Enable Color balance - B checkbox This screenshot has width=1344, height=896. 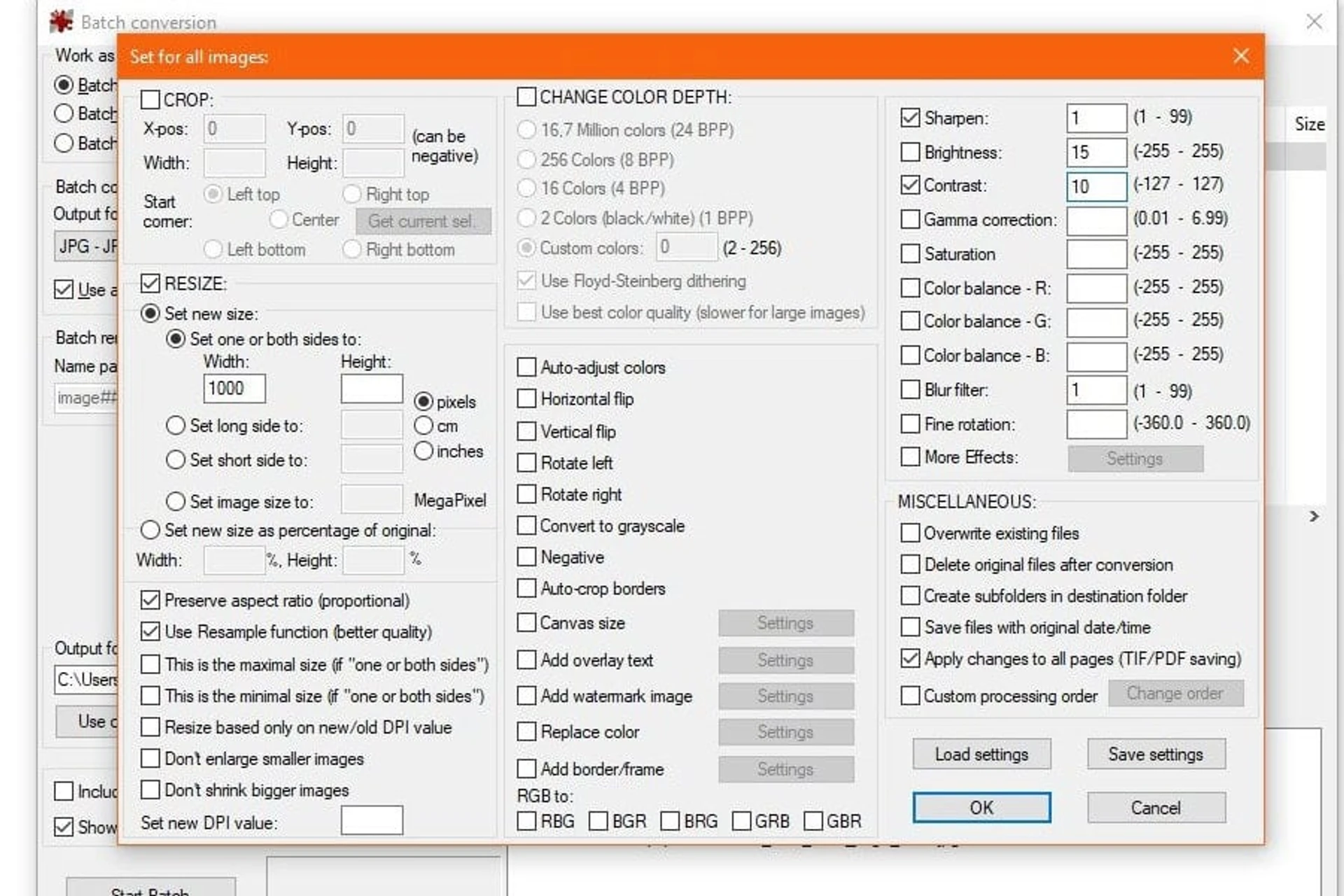910,355
